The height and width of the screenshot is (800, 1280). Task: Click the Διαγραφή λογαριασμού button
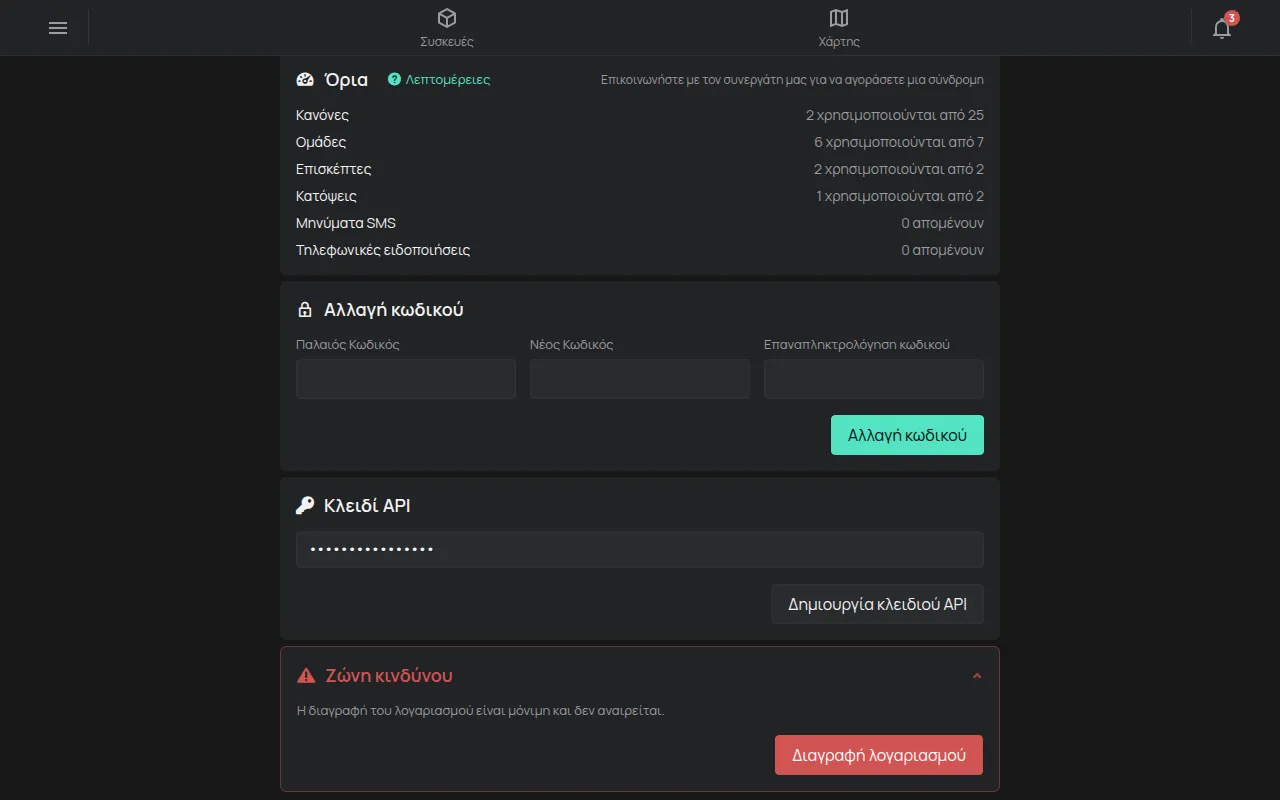[x=879, y=755]
